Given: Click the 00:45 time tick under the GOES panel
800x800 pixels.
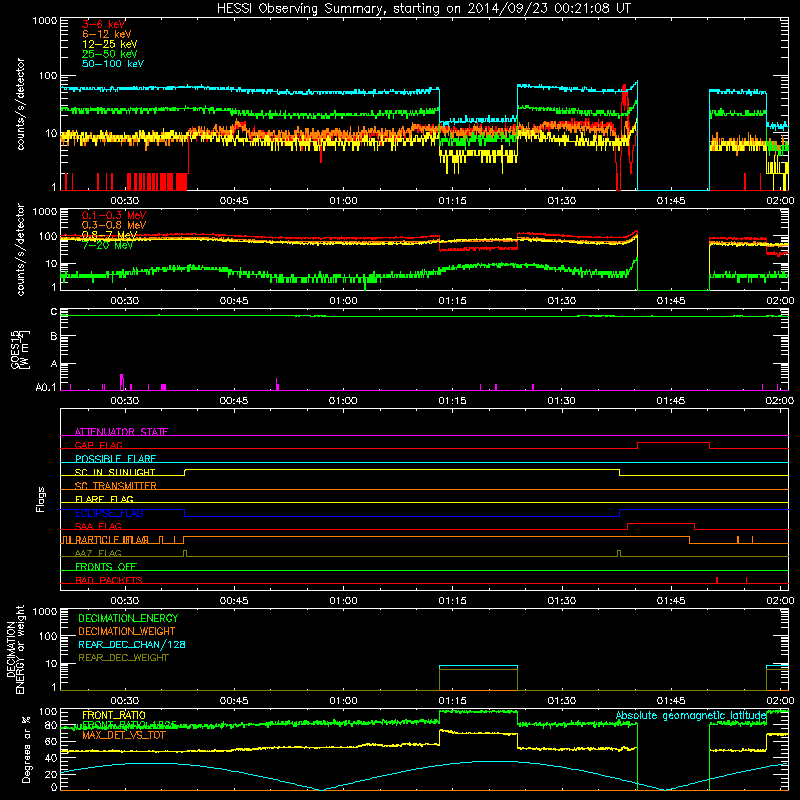Looking at the screenshot, I should point(234,401).
